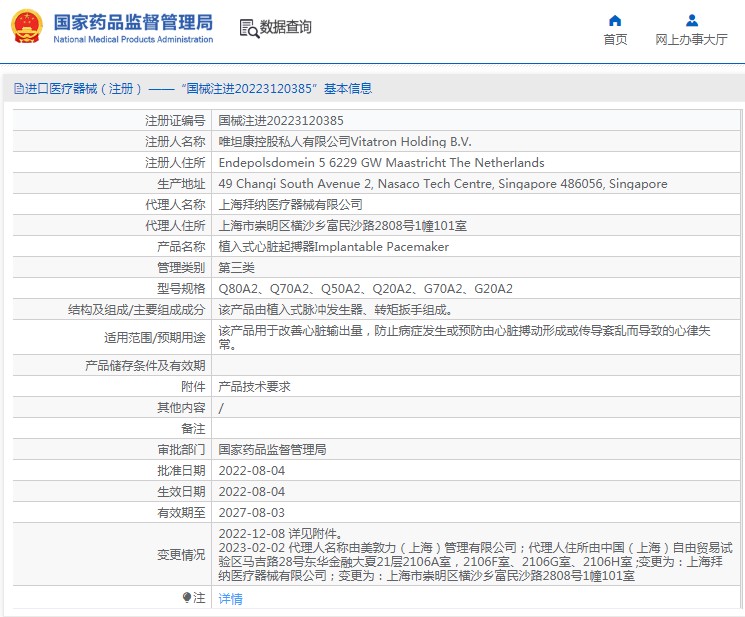Click product name Implantable Pacemaker cell
The width and height of the screenshot is (745, 617).
pos(334,247)
